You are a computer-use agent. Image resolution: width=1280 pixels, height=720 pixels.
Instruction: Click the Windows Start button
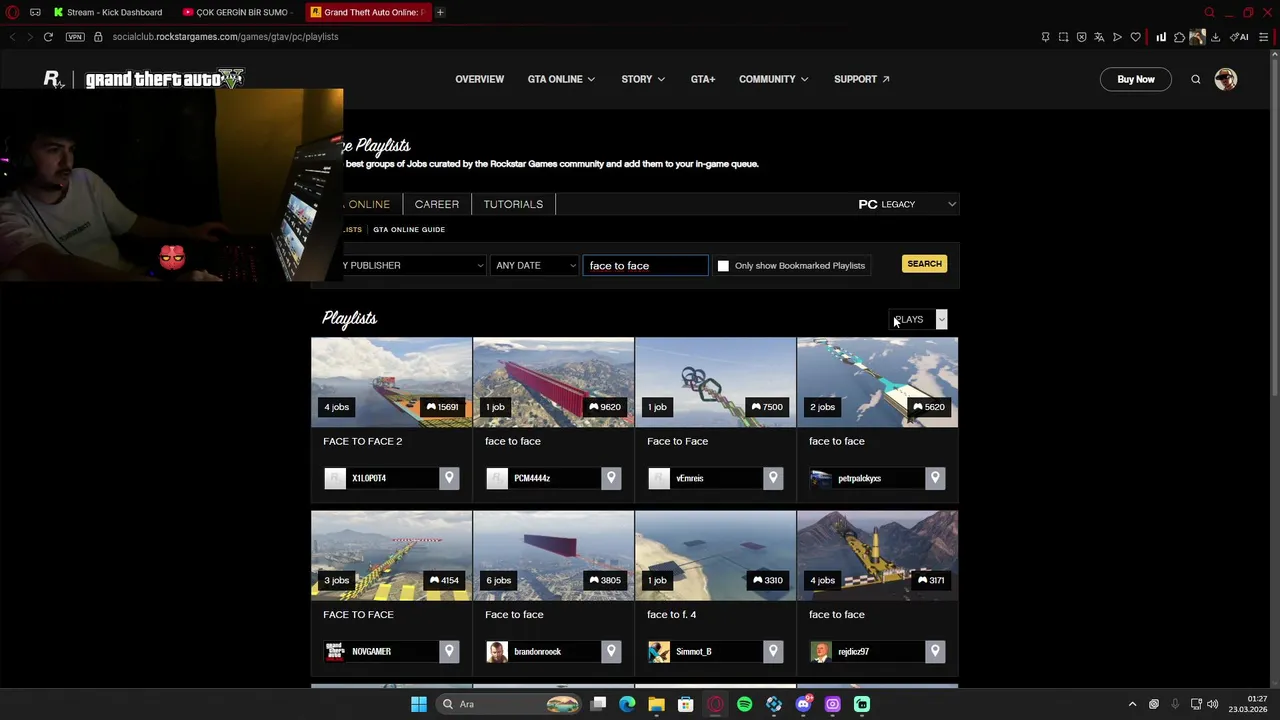(419, 704)
